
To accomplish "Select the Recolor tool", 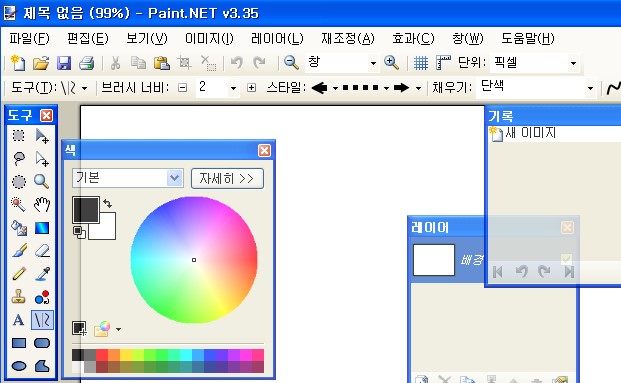I will click(42, 297).
